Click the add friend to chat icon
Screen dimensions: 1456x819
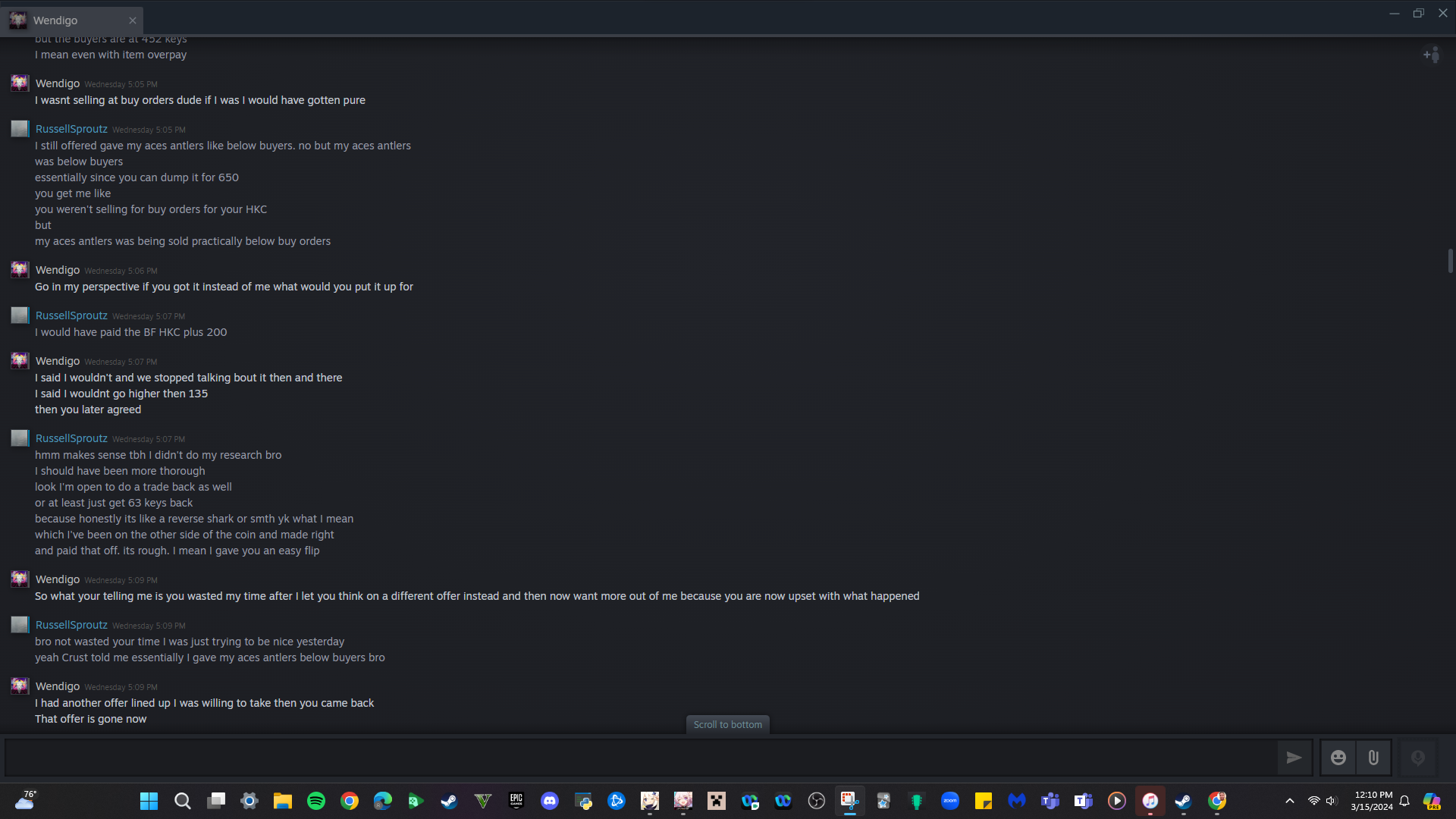pyautogui.click(x=1431, y=55)
